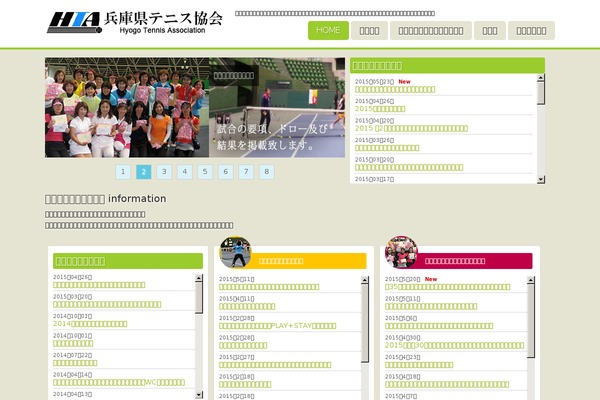Click the yellow section header bar
Viewport: 600px width, 400px height.
[x=309, y=261]
